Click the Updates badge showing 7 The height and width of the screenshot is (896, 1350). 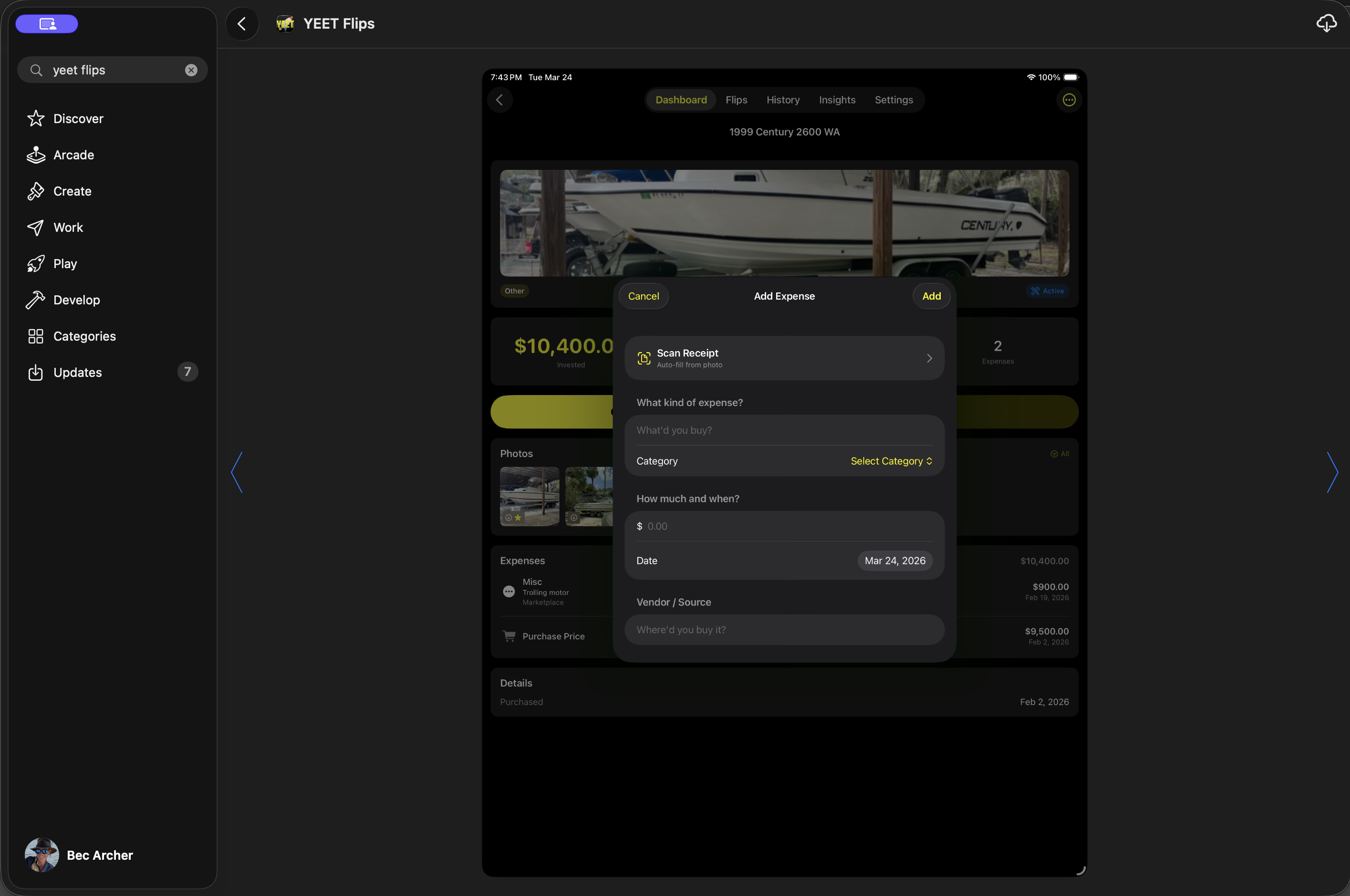pos(187,372)
